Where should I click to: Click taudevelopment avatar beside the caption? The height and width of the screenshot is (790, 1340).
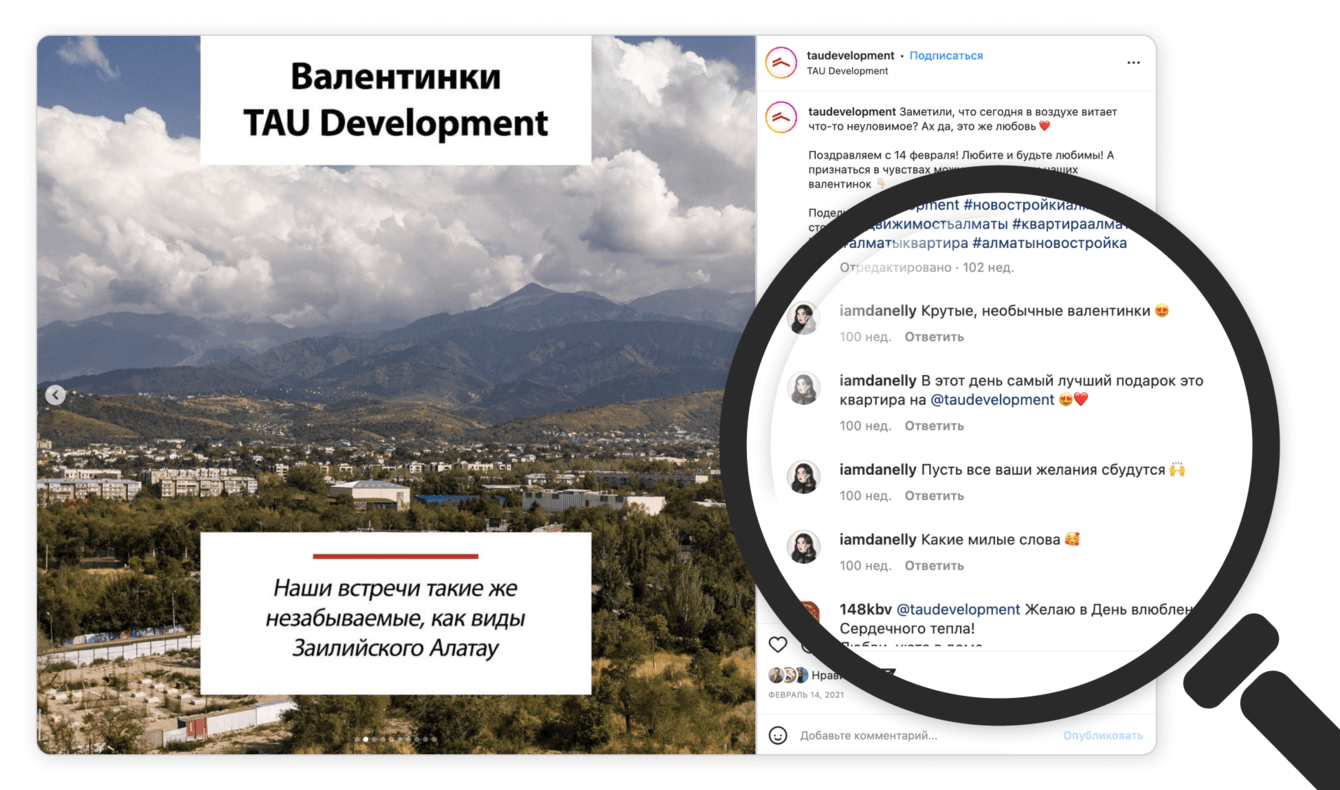coord(781,117)
